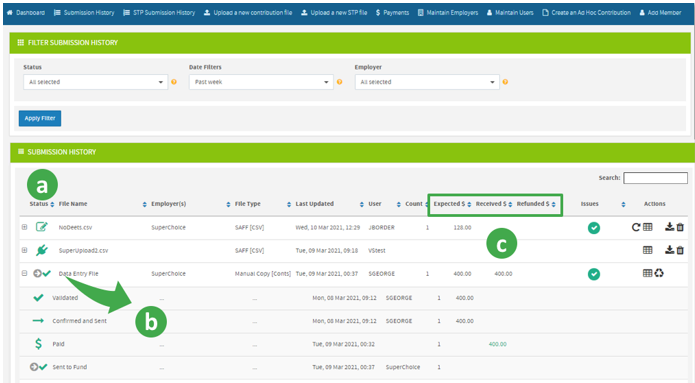Viewport: 695px width, 383px height.
Task: Click the Validated checkmark icon
Action: (39, 297)
